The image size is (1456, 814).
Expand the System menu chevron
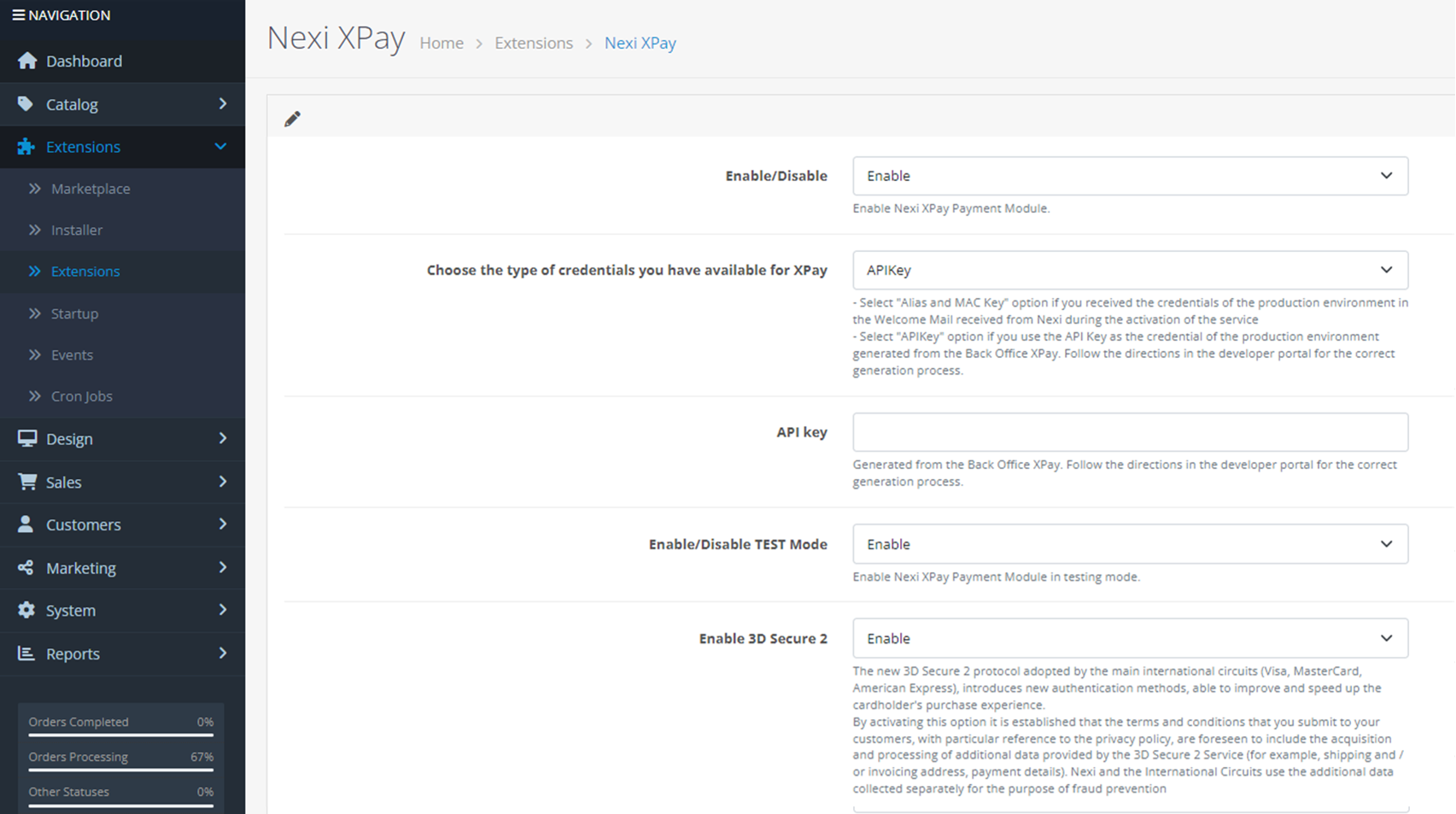pyautogui.click(x=223, y=610)
